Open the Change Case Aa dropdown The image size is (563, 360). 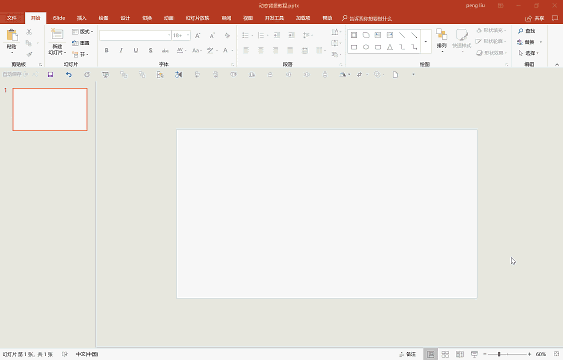coord(196,51)
